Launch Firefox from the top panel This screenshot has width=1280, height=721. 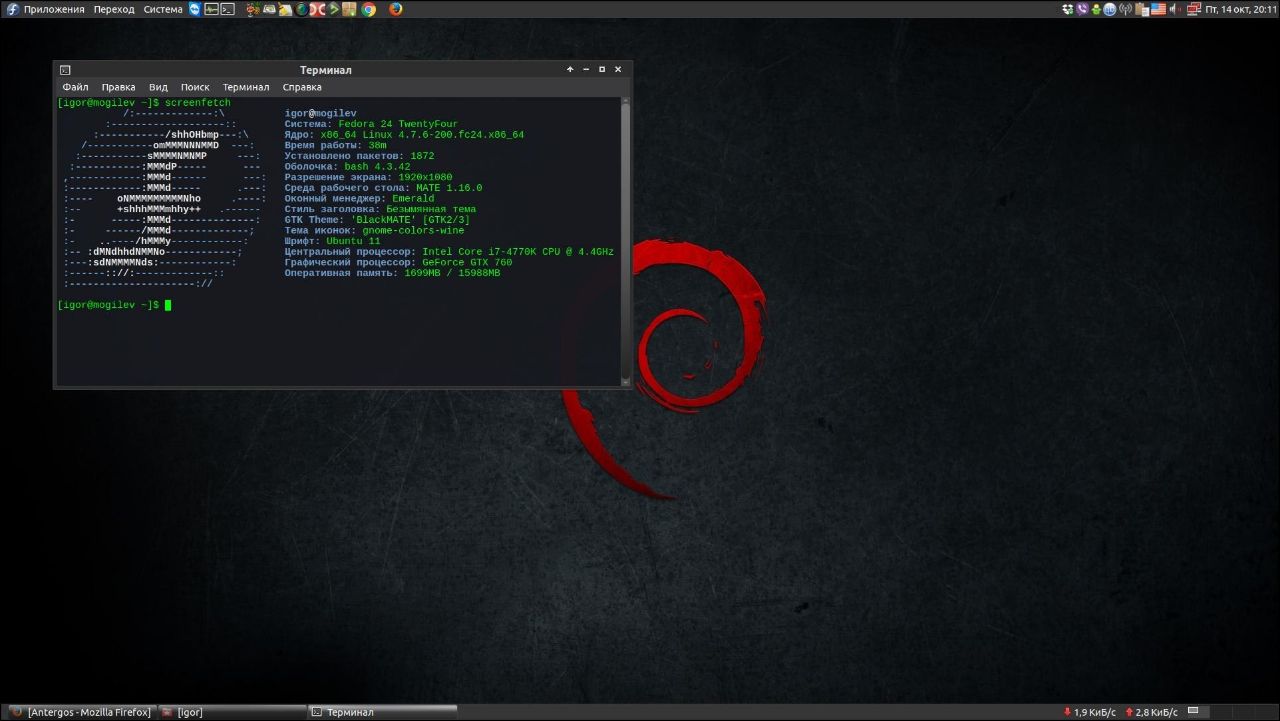[x=396, y=9]
